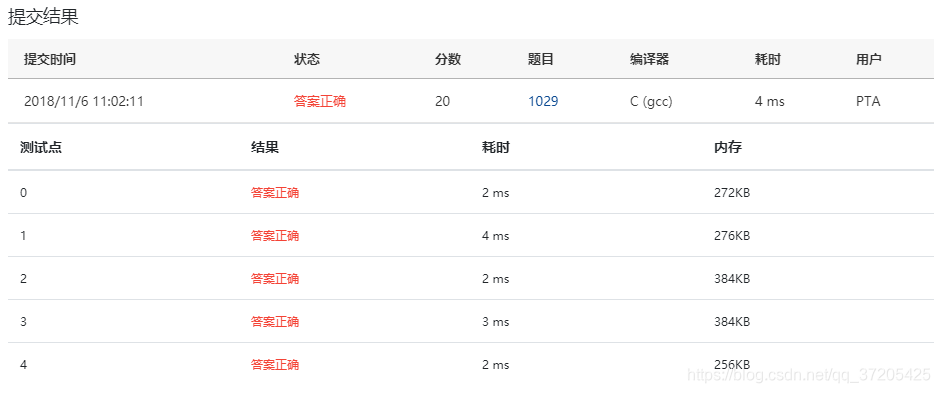Click 384KB memory for test point 3
Viewport: 940px width, 393px height.
[x=733, y=322]
